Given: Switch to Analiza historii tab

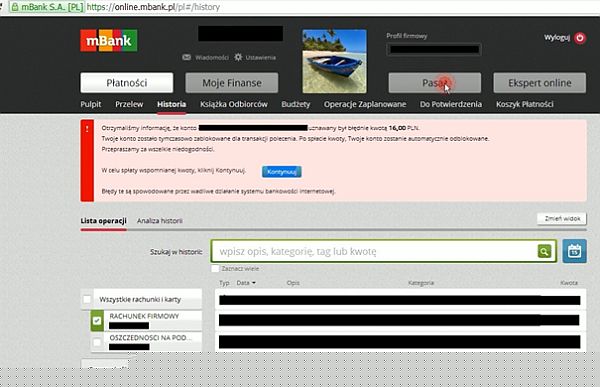Looking at the screenshot, I should pos(160,221).
